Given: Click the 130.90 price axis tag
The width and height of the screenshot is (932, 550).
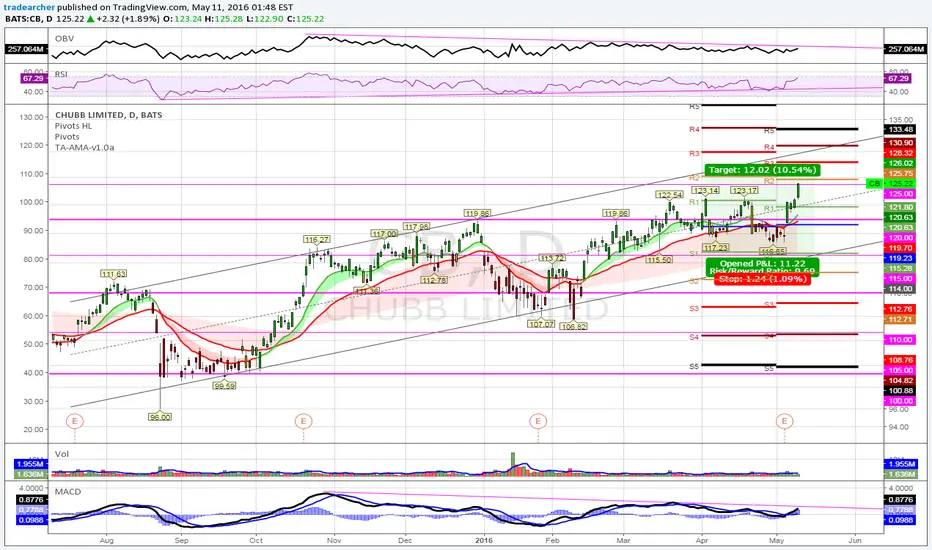Looking at the screenshot, I should (900, 143).
